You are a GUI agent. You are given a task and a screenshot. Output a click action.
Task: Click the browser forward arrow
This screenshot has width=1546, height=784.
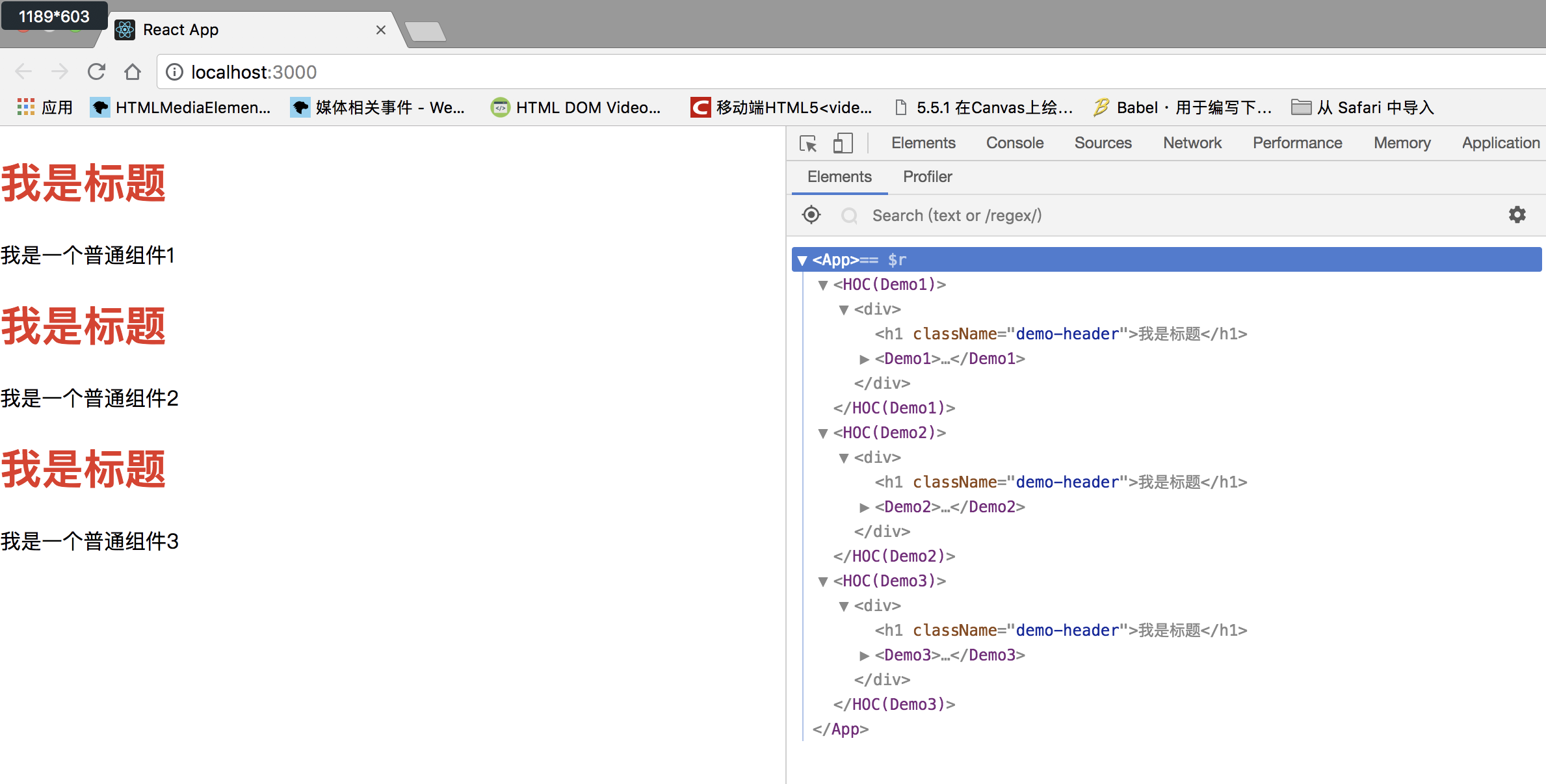(x=60, y=72)
